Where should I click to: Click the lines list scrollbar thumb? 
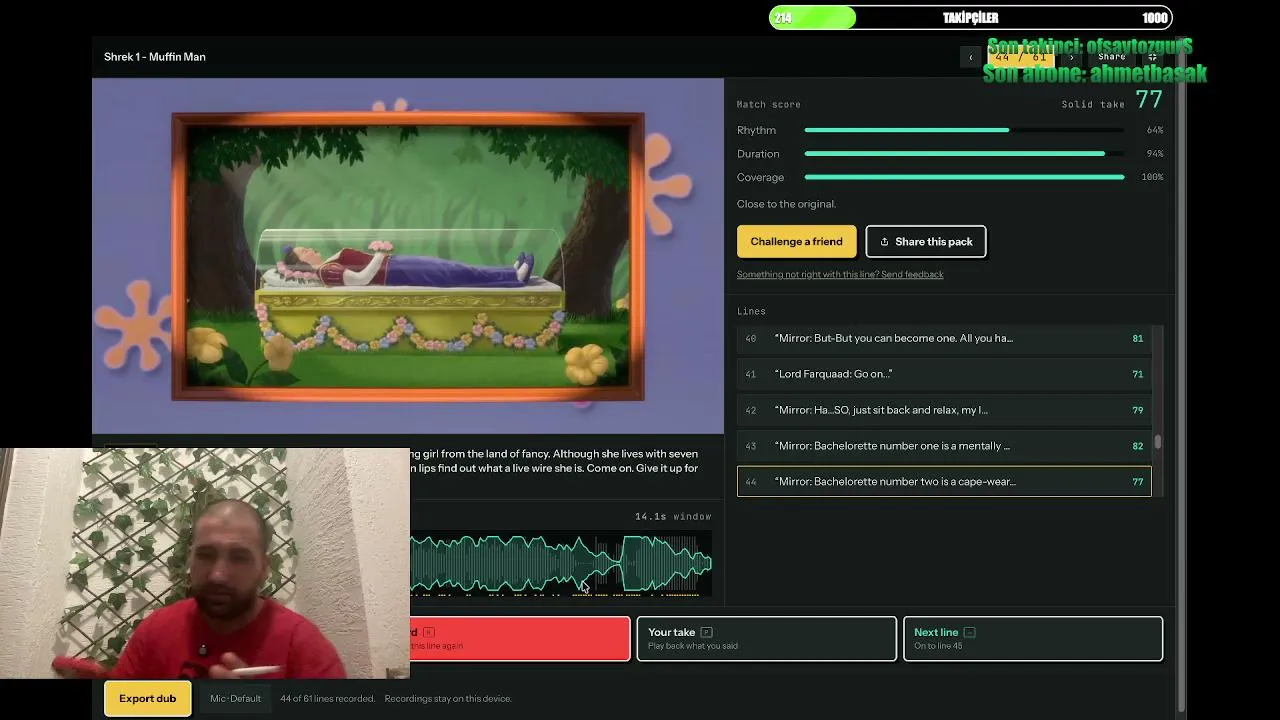pos(1158,441)
